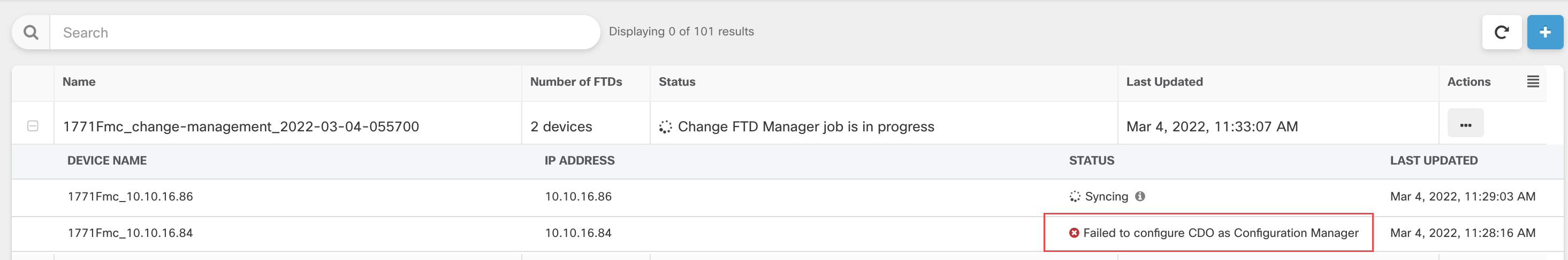Click the refresh table button

coord(1501,32)
